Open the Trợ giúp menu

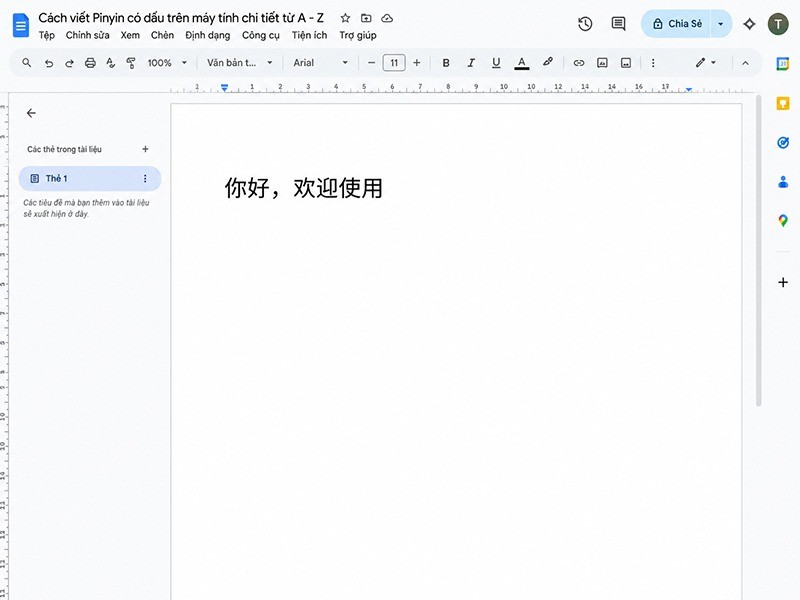click(x=358, y=35)
